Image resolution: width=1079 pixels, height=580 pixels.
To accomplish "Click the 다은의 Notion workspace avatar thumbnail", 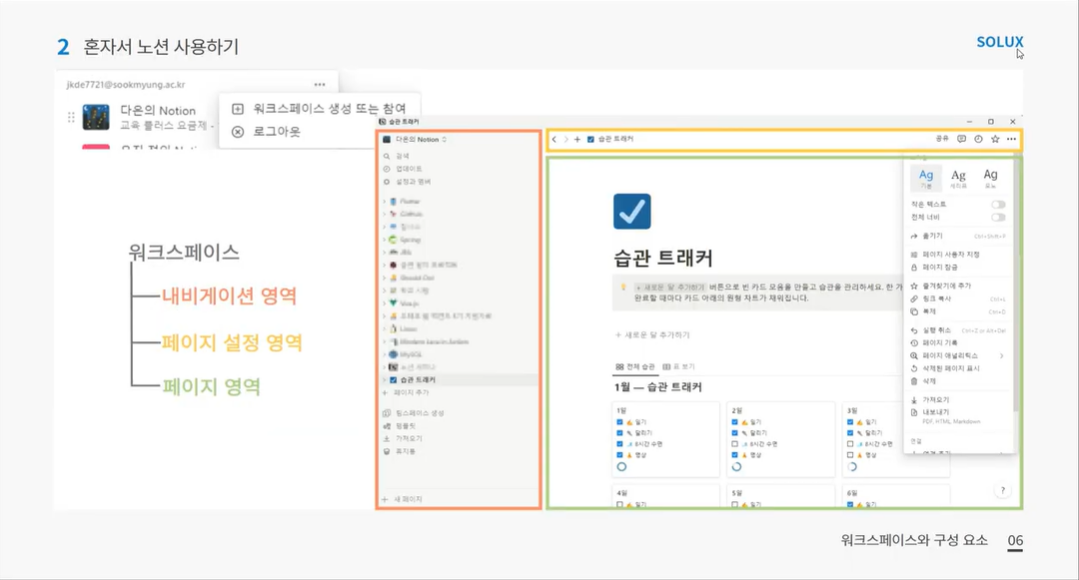I will (x=96, y=117).
